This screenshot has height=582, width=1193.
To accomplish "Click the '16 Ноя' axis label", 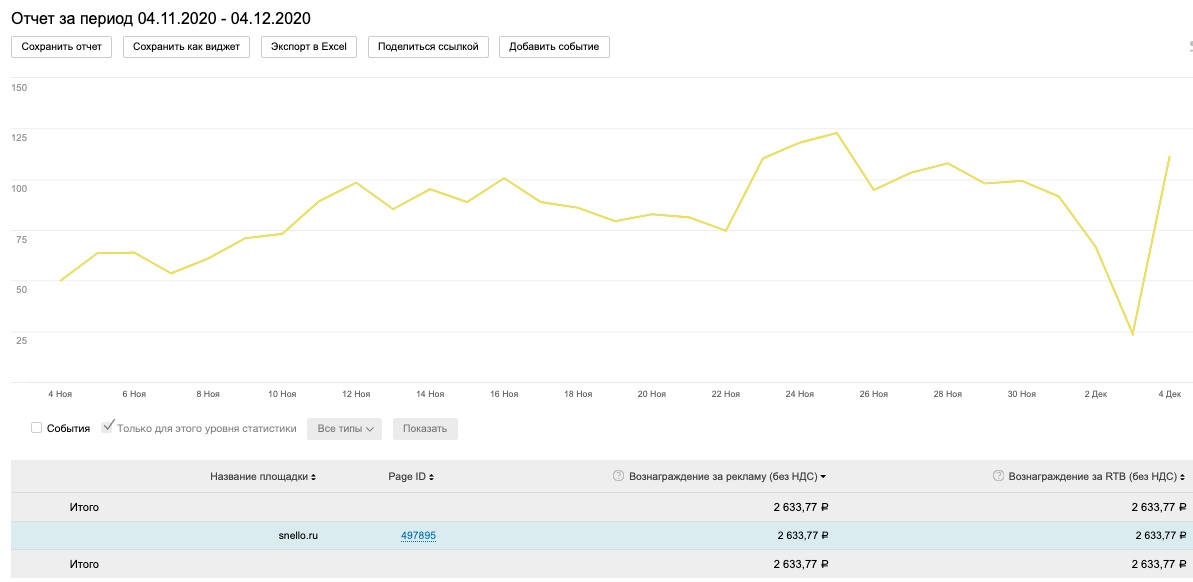I will point(504,394).
